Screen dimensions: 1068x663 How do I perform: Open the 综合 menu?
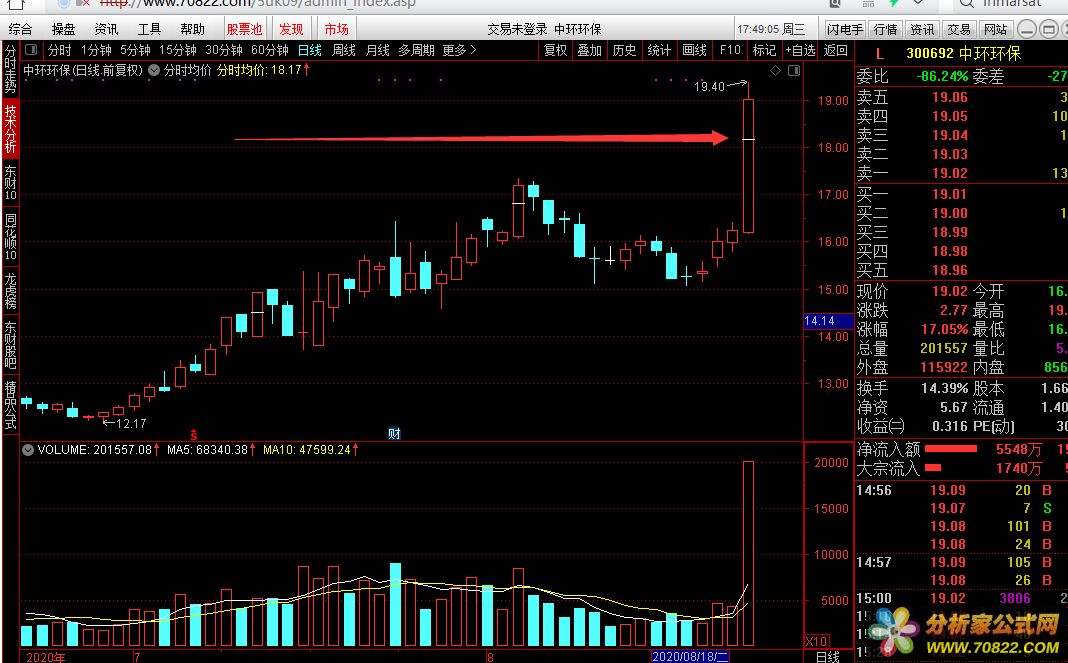coord(20,29)
